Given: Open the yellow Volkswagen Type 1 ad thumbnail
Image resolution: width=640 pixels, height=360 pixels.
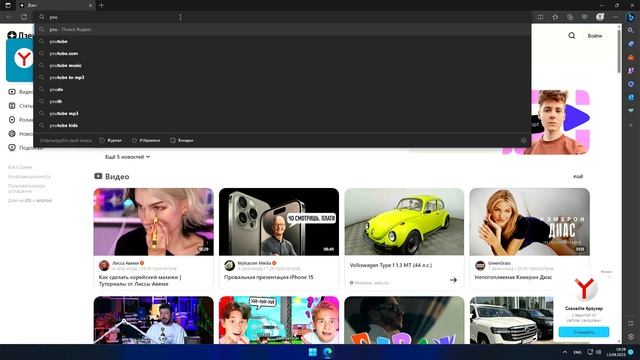Looking at the screenshot, I should click(404, 222).
